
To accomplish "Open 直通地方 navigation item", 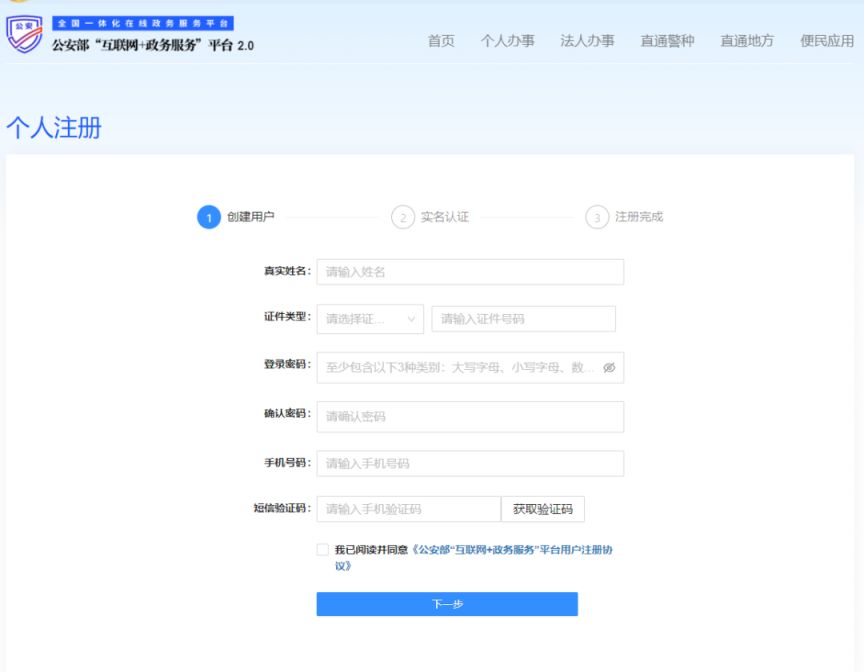I will (x=747, y=41).
